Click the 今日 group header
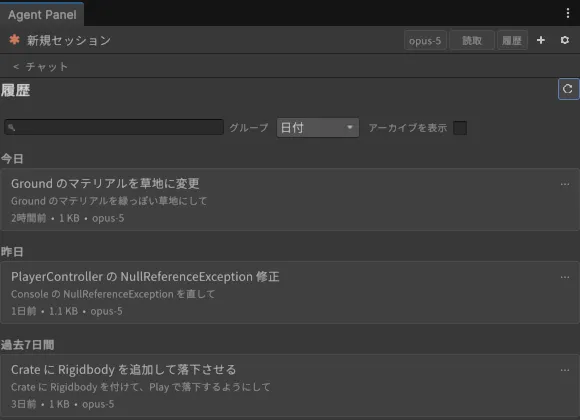580x420 pixels. (12, 159)
